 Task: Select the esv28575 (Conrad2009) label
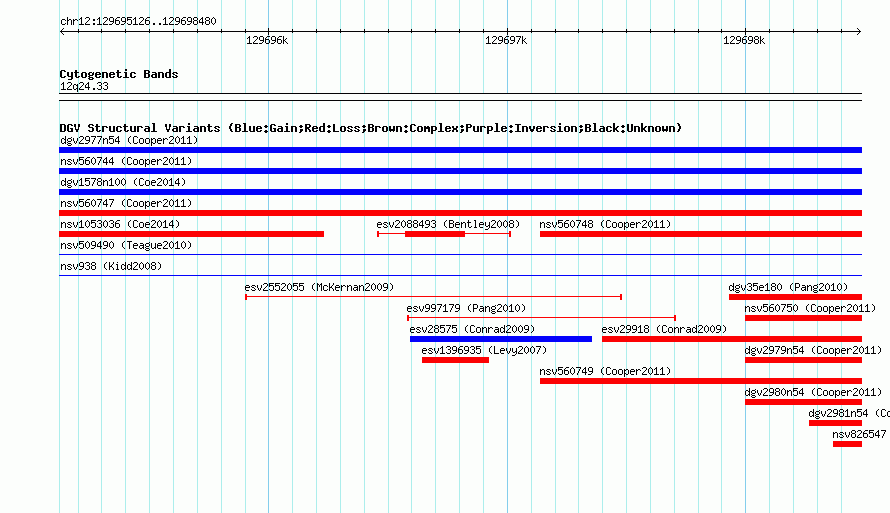coord(472,329)
